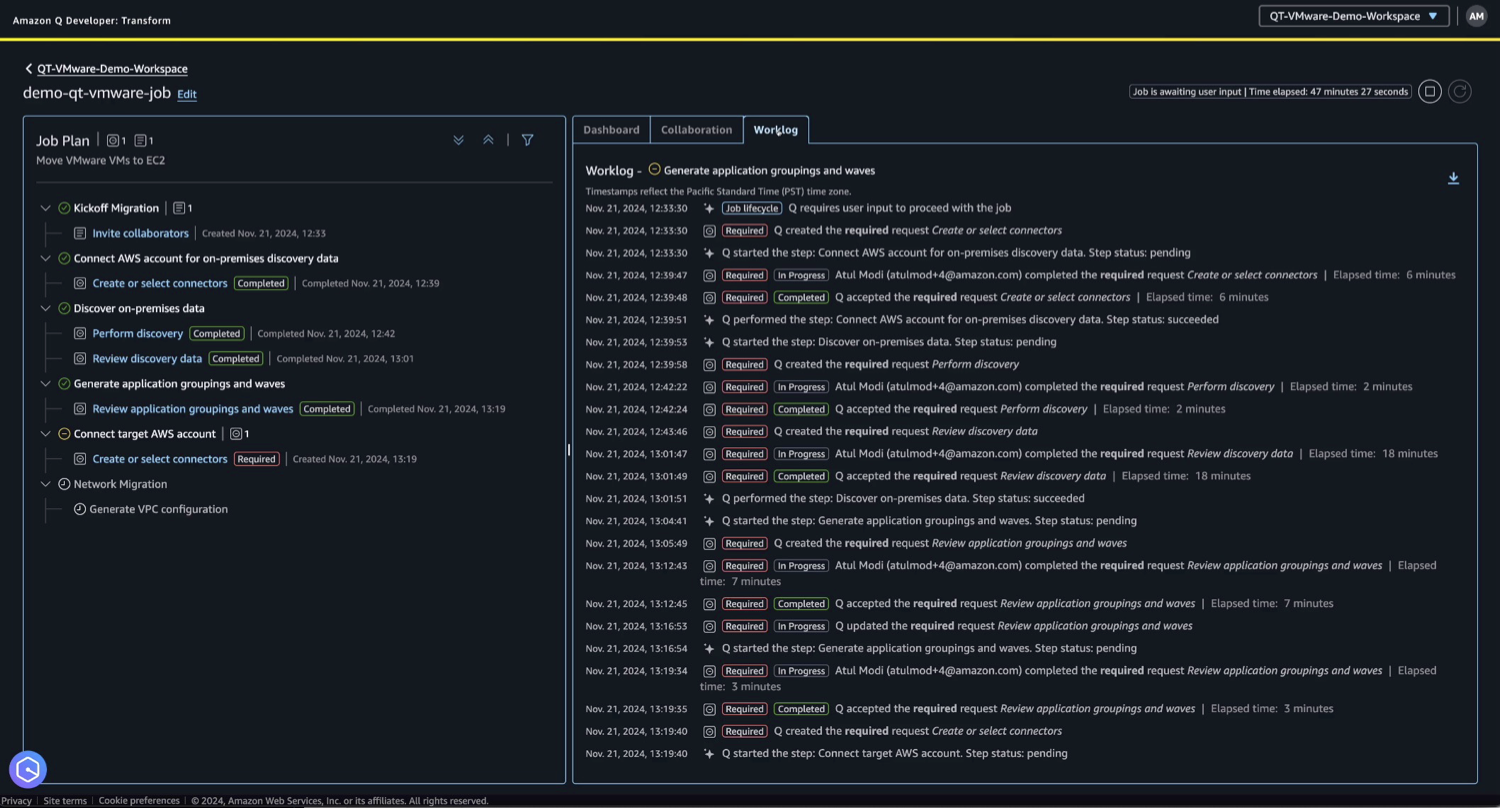The height and width of the screenshot is (808, 1500).
Task: Open Cookie preferences in the footer
Action: [x=139, y=801]
